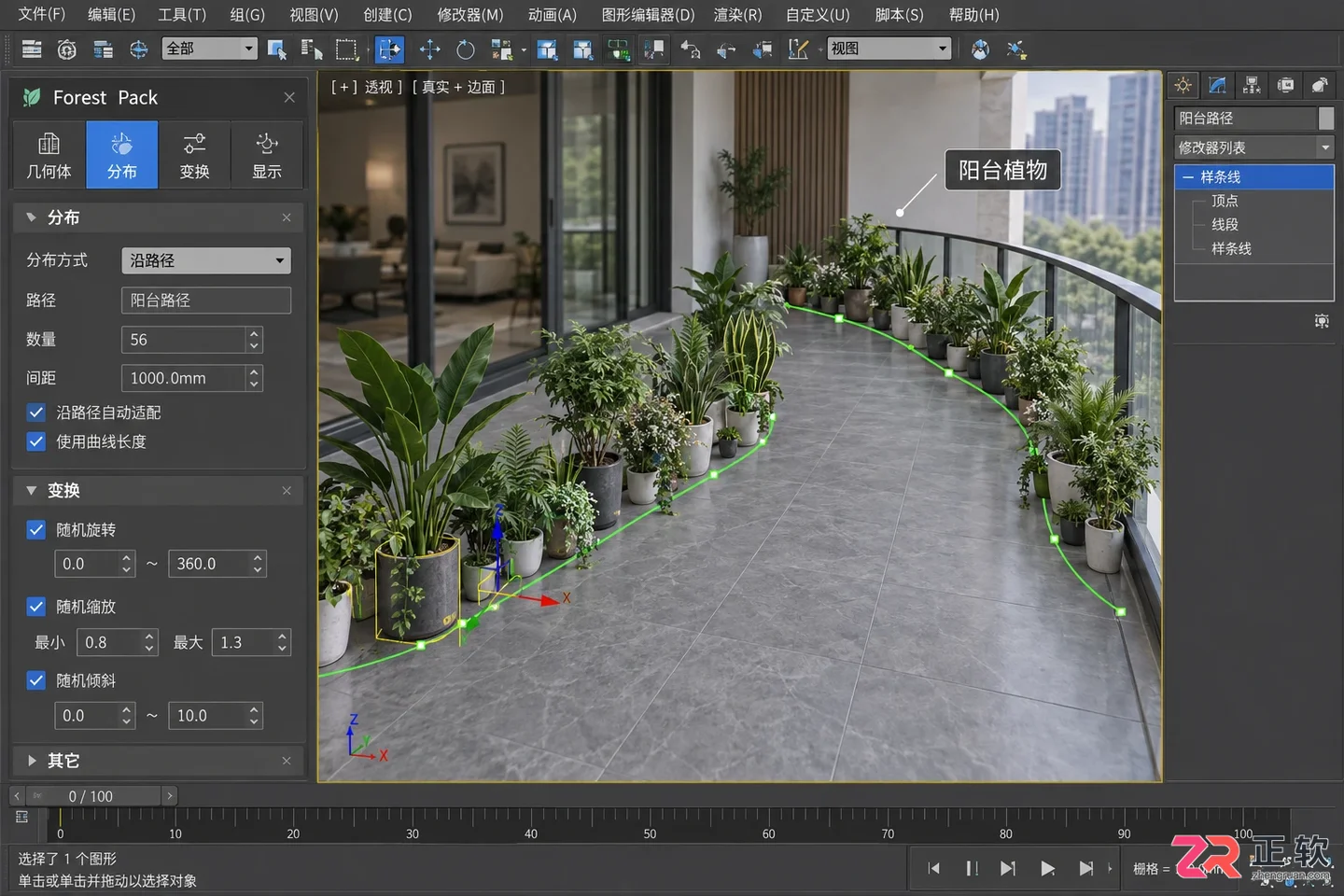The height and width of the screenshot is (896, 1344).
Task: Open the 视图 coordinate system dropdown
Action: coord(889,49)
